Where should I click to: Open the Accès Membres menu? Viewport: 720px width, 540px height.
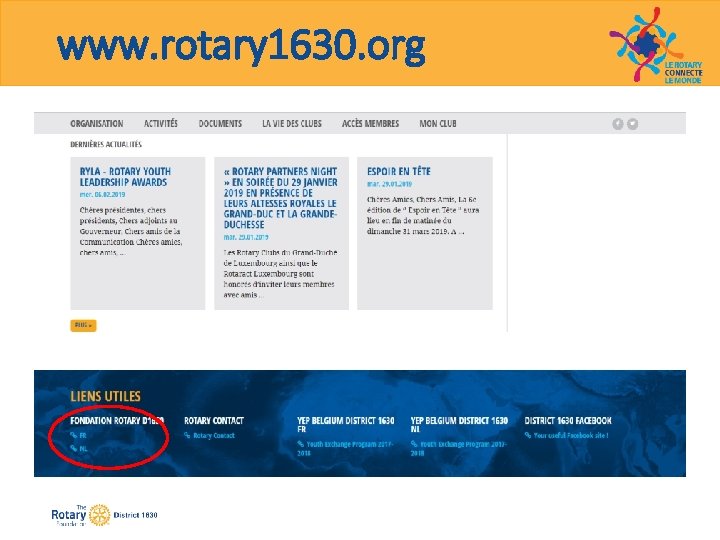click(370, 124)
